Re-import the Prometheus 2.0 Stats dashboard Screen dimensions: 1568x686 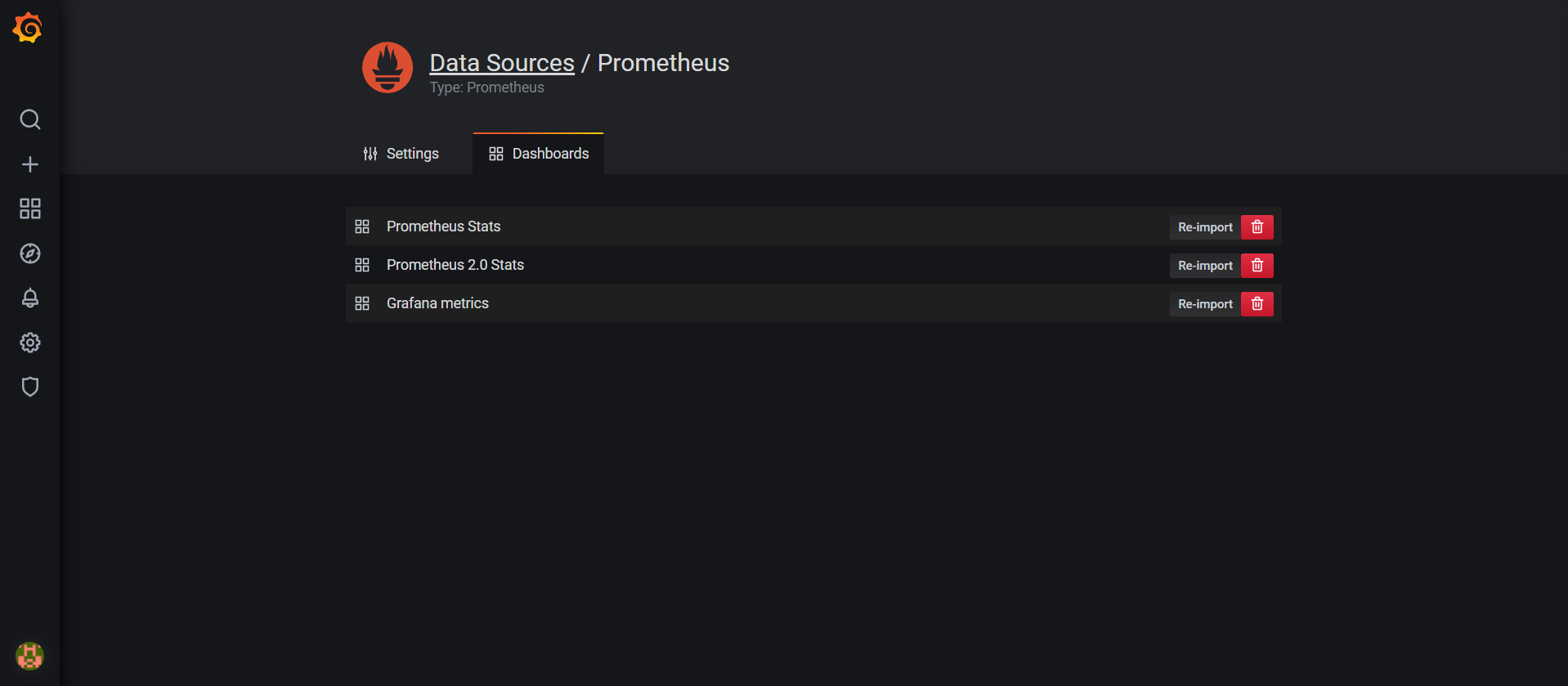pos(1205,266)
